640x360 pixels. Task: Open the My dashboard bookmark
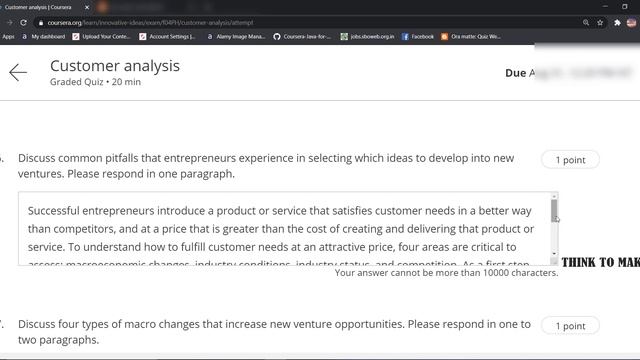(x=44, y=37)
